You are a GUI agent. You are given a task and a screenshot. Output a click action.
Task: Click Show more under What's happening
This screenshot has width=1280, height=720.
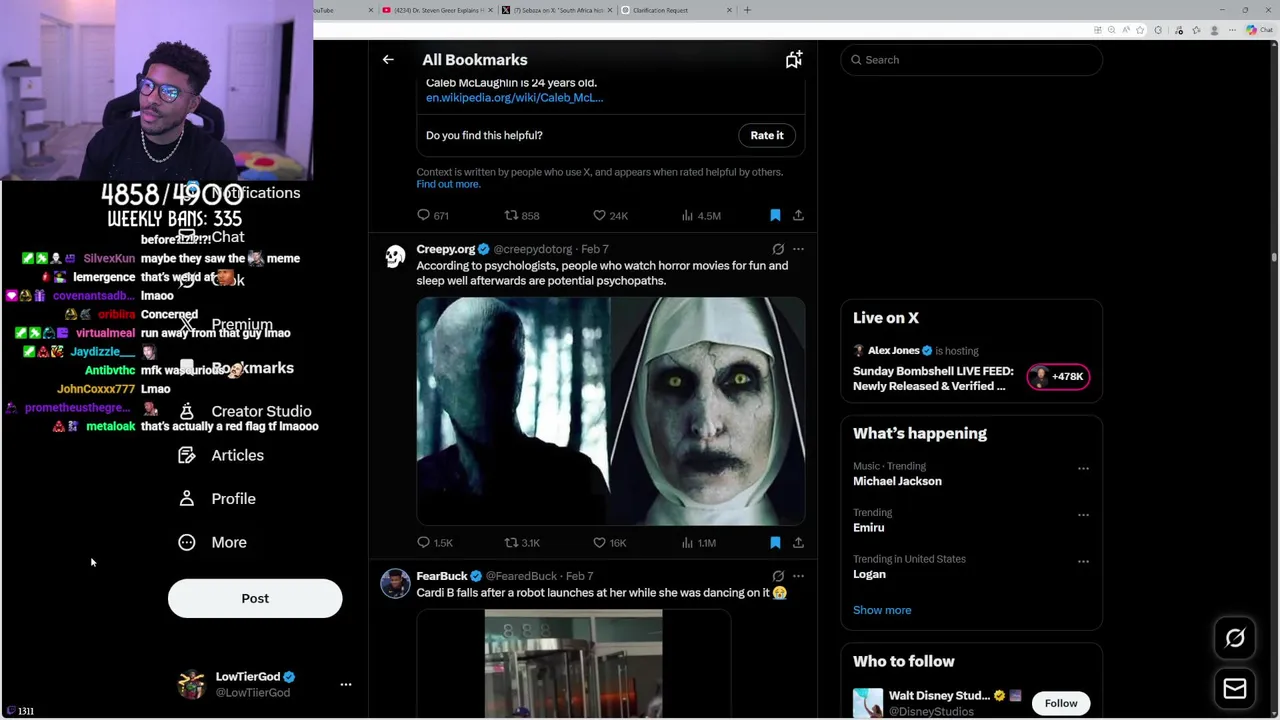tap(882, 610)
